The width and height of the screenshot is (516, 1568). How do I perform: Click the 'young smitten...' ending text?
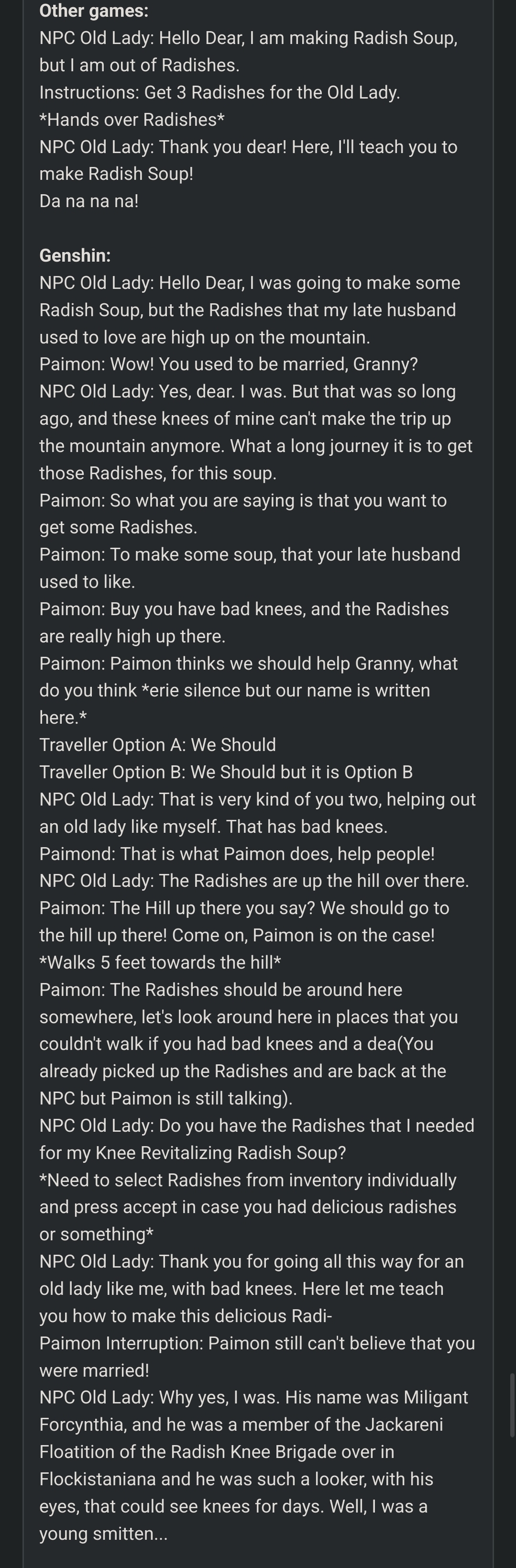click(103, 1533)
